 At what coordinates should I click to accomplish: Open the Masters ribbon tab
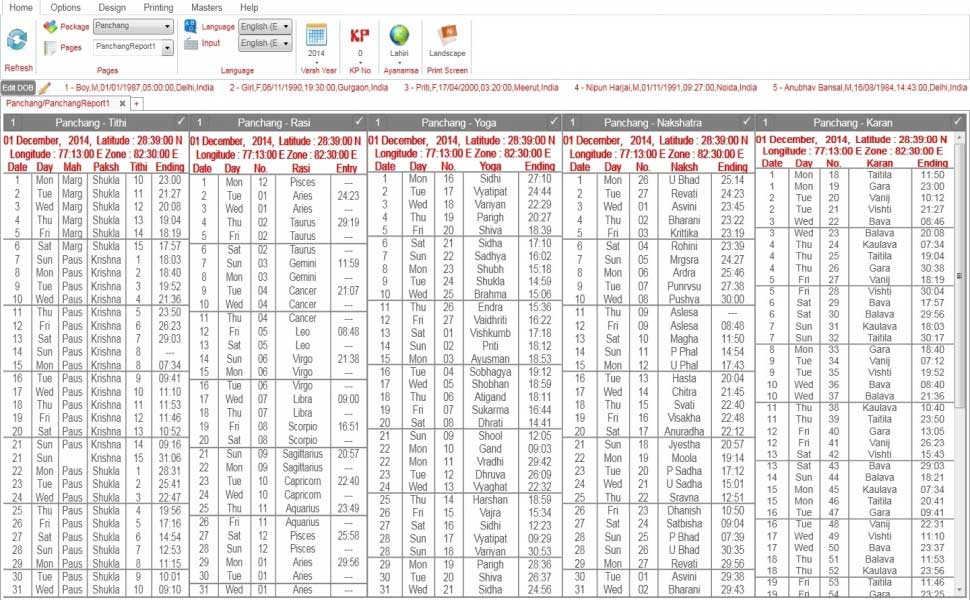tap(207, 7)
